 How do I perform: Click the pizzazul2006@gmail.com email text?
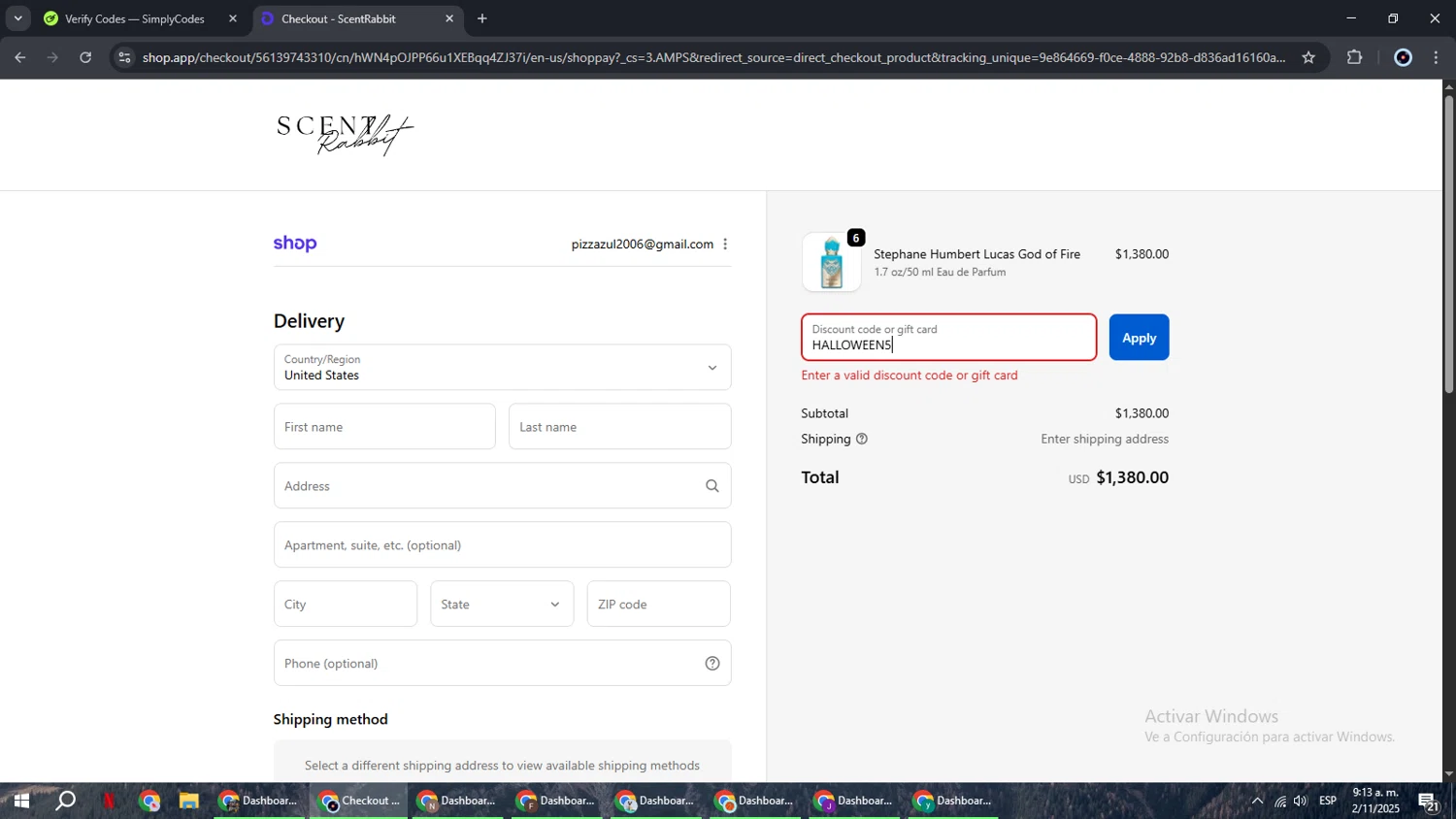point(643,245)
